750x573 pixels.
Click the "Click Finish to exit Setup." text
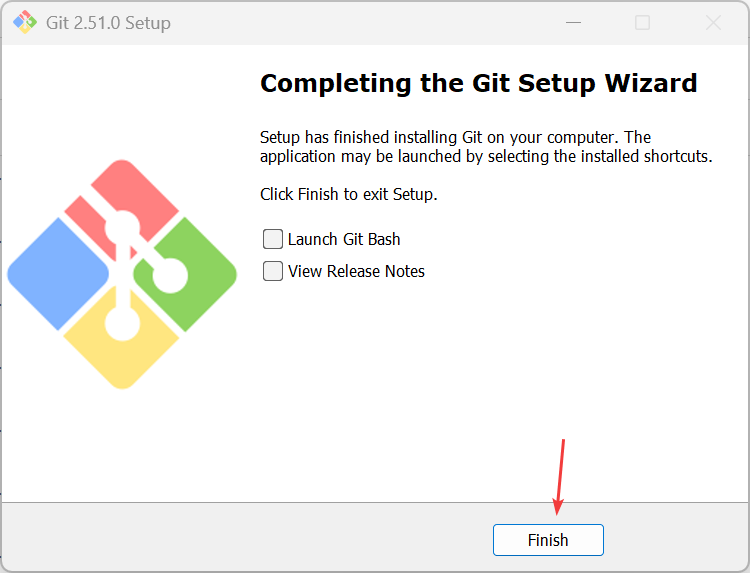point(348,194)
